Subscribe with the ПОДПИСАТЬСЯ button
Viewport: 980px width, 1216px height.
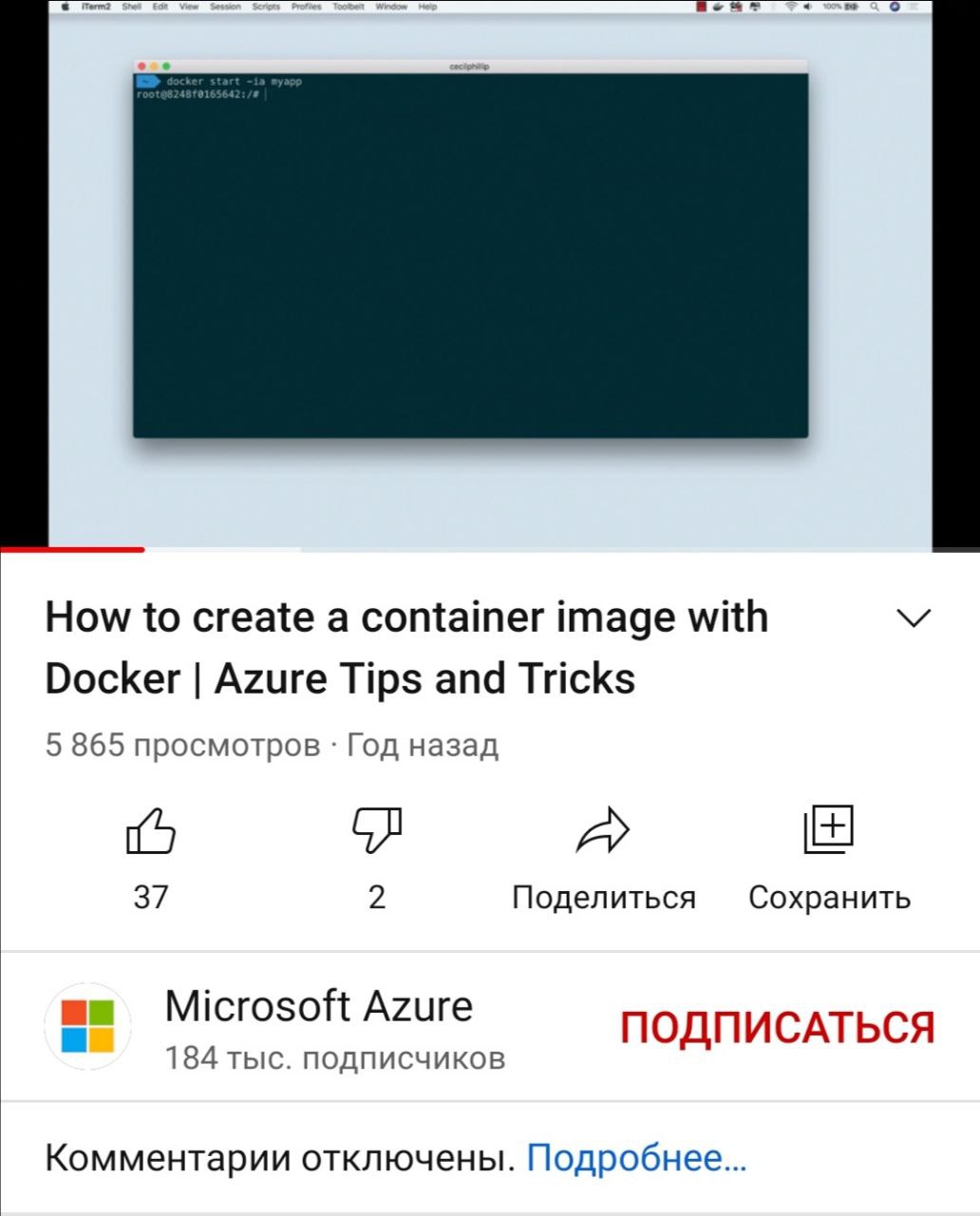(778, 1028)
